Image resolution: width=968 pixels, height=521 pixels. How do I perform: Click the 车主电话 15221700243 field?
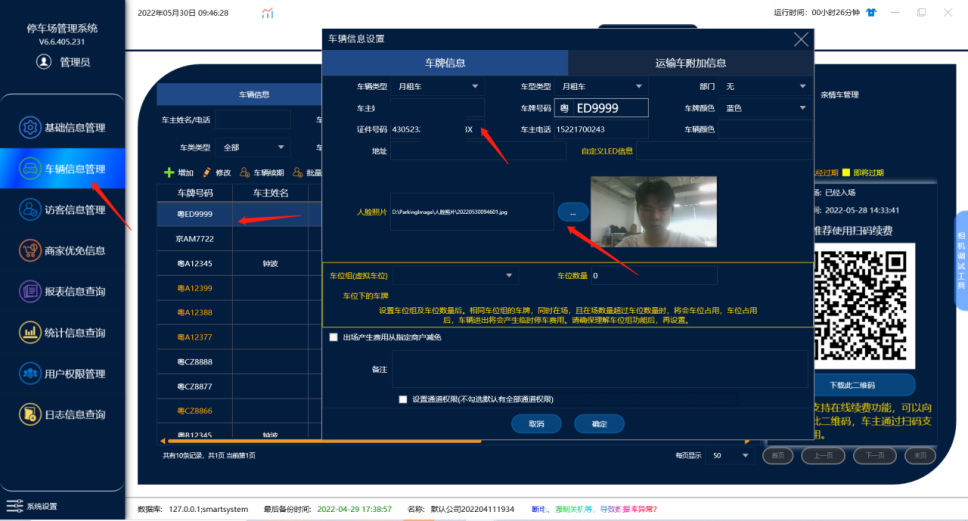coord(601,130)
